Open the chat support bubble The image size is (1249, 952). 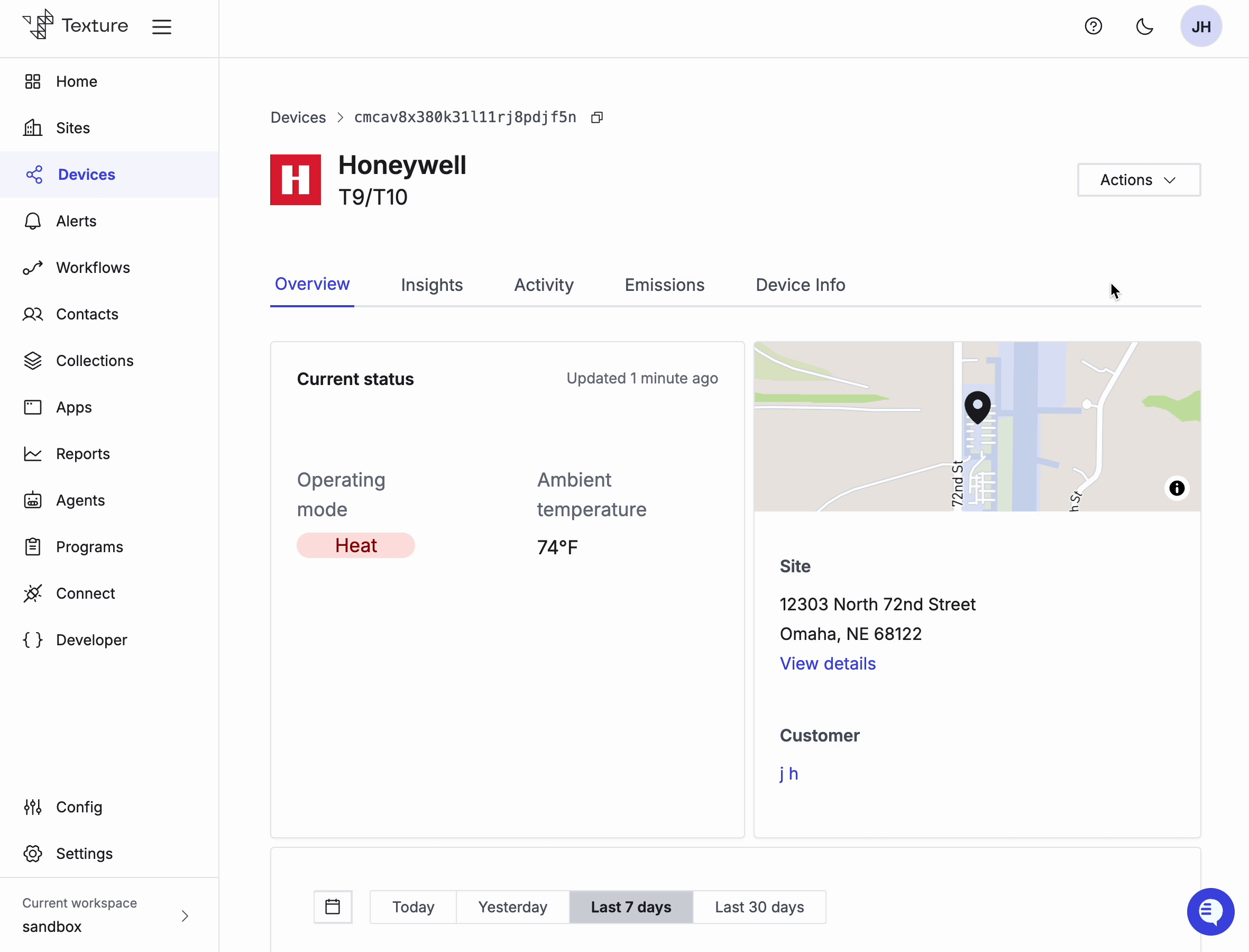click(x=1210, y=911)
